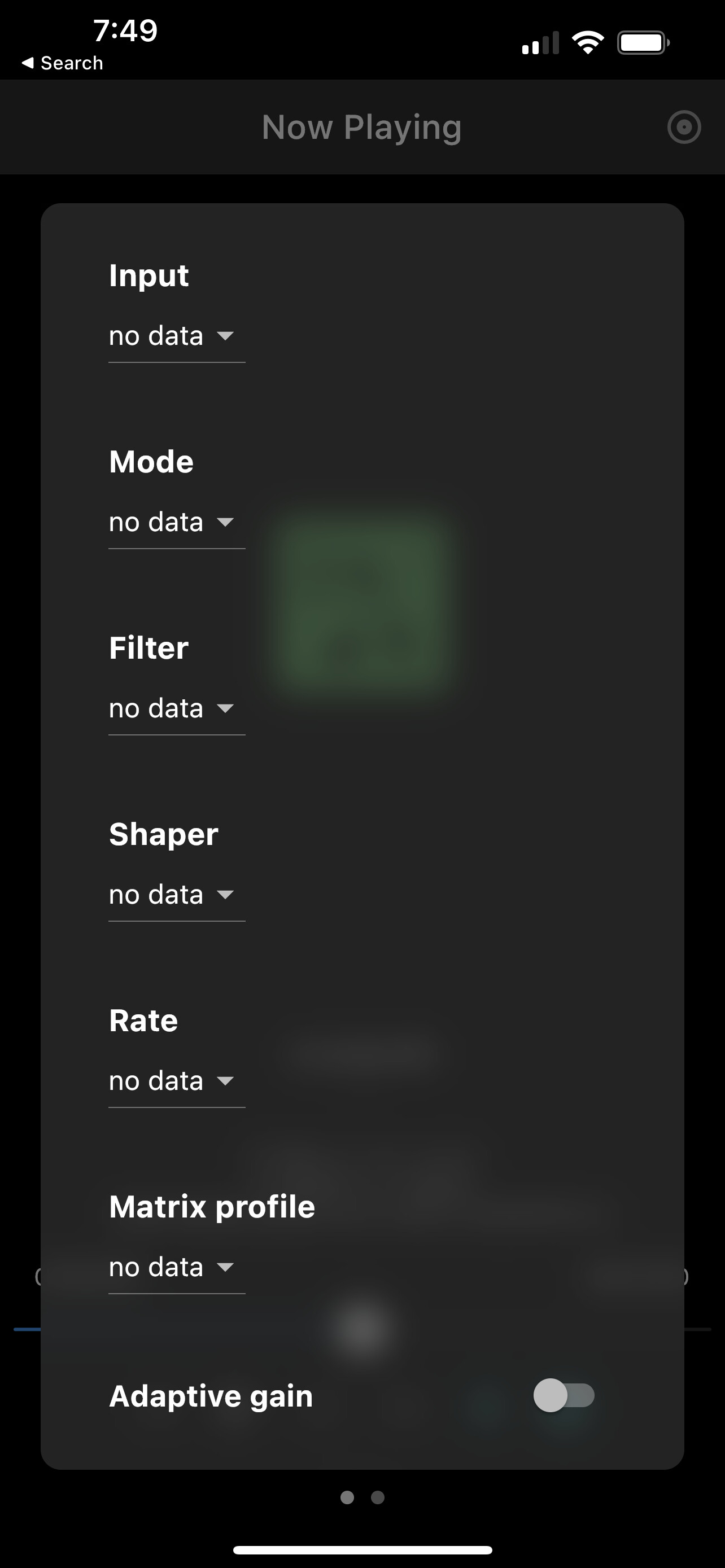This screenshot has height=1568, width=725.
Task: Switch to the second page dot
Action: (377, 1497)
